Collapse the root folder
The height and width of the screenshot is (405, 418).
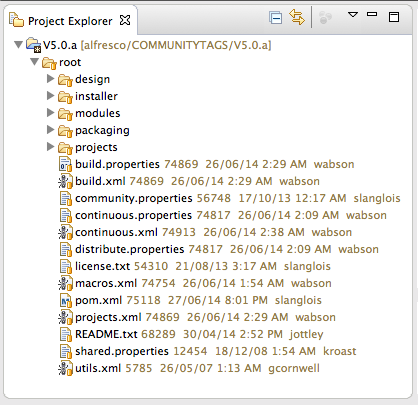34,61
